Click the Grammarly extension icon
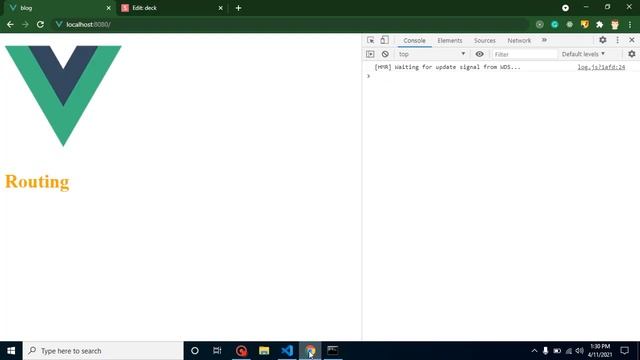This screenshot has height=360, width=640. (x=554, y=24)
